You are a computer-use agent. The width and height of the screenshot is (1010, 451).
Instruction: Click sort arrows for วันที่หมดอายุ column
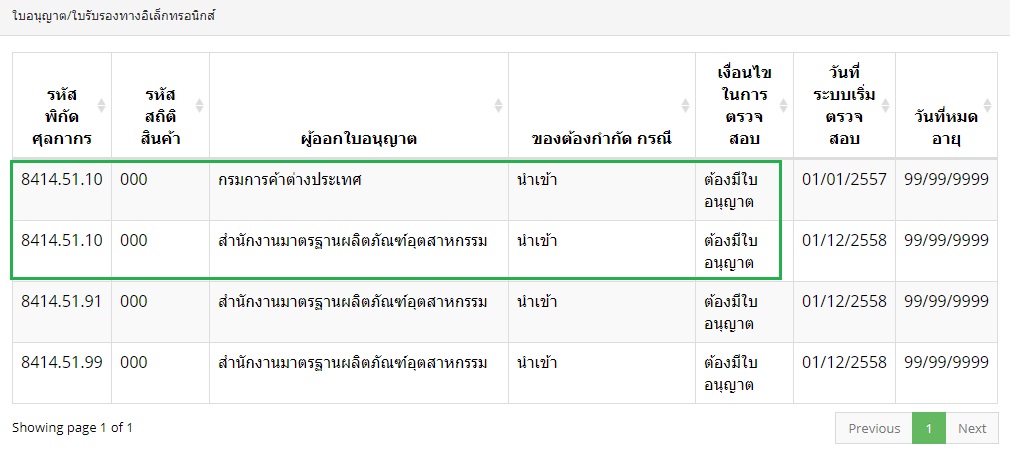[988, 105]
